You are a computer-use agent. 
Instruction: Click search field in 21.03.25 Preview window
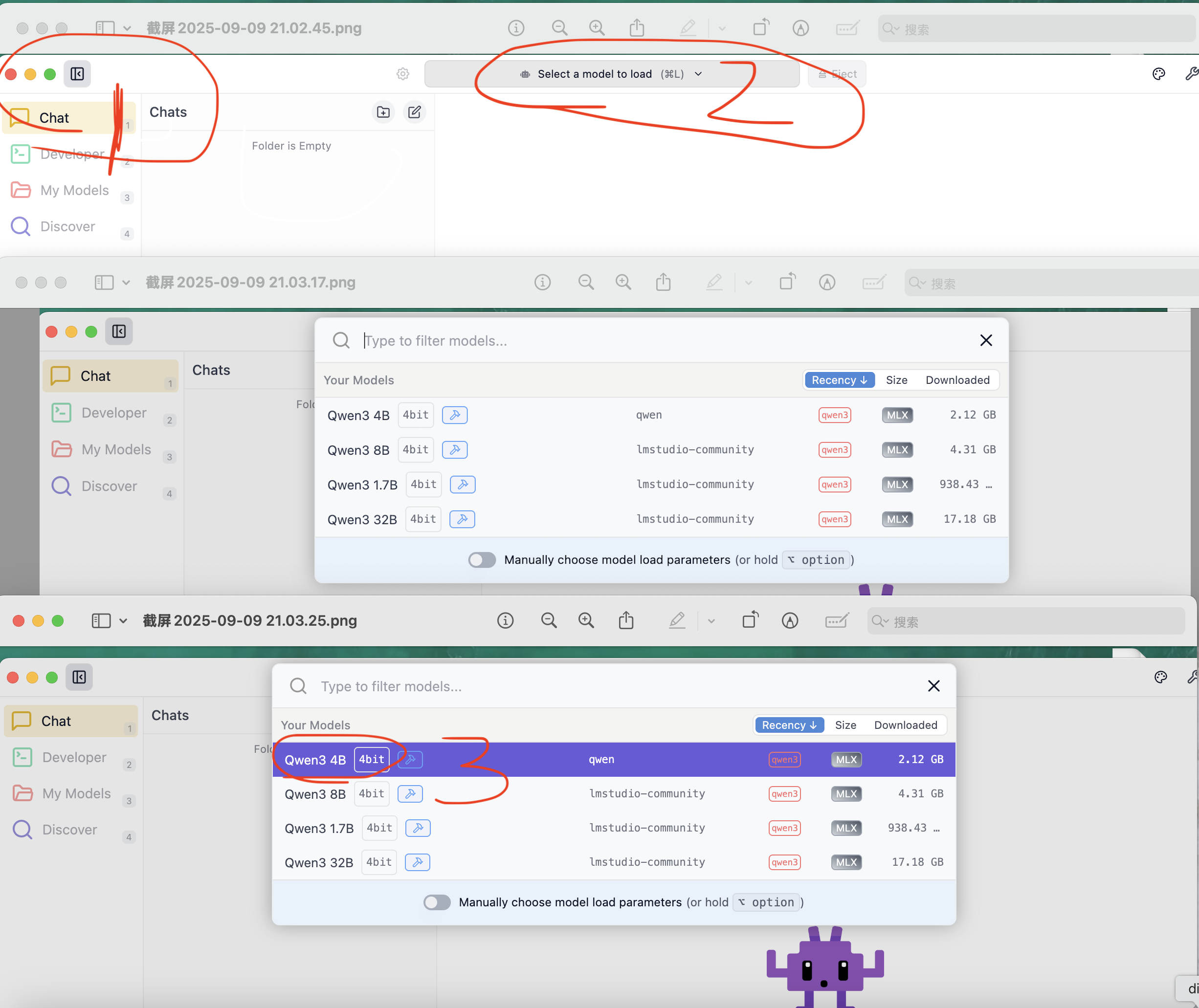tap(1026, 621)
